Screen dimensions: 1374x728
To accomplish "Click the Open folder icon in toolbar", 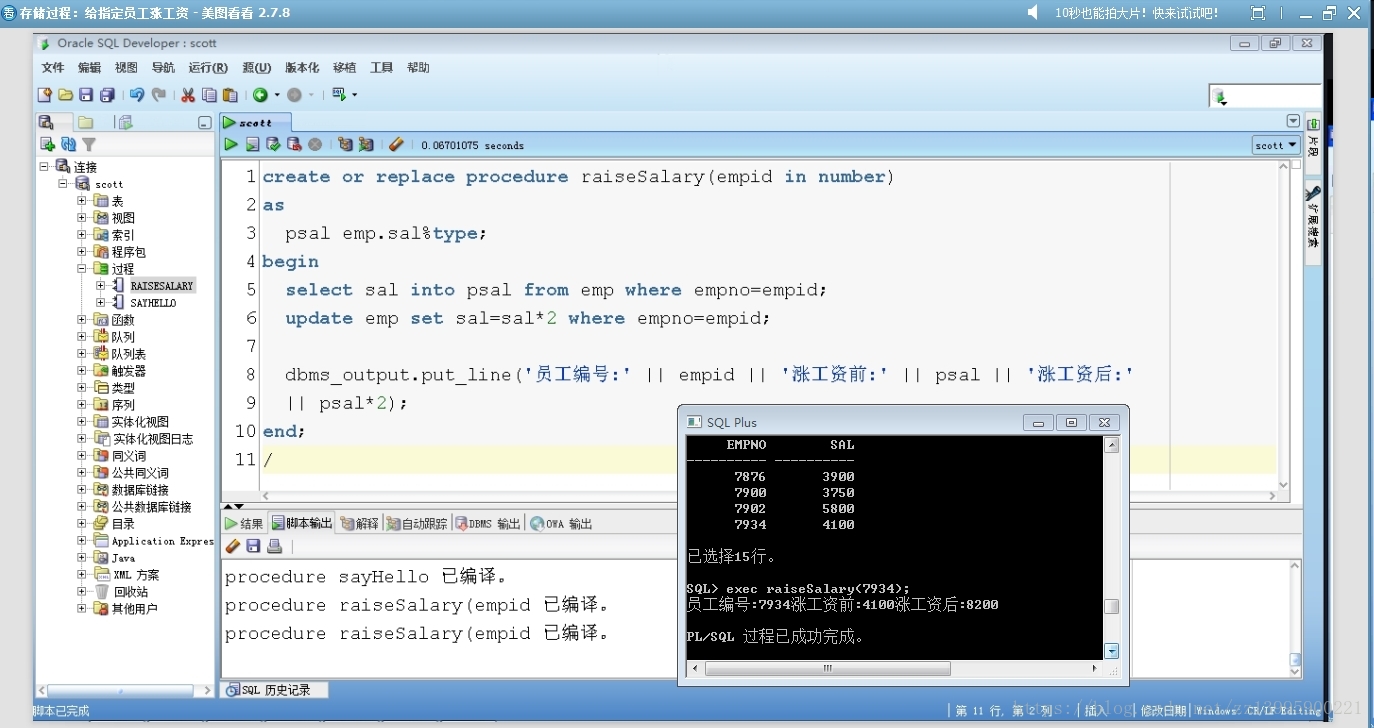I will coord(66,95).
